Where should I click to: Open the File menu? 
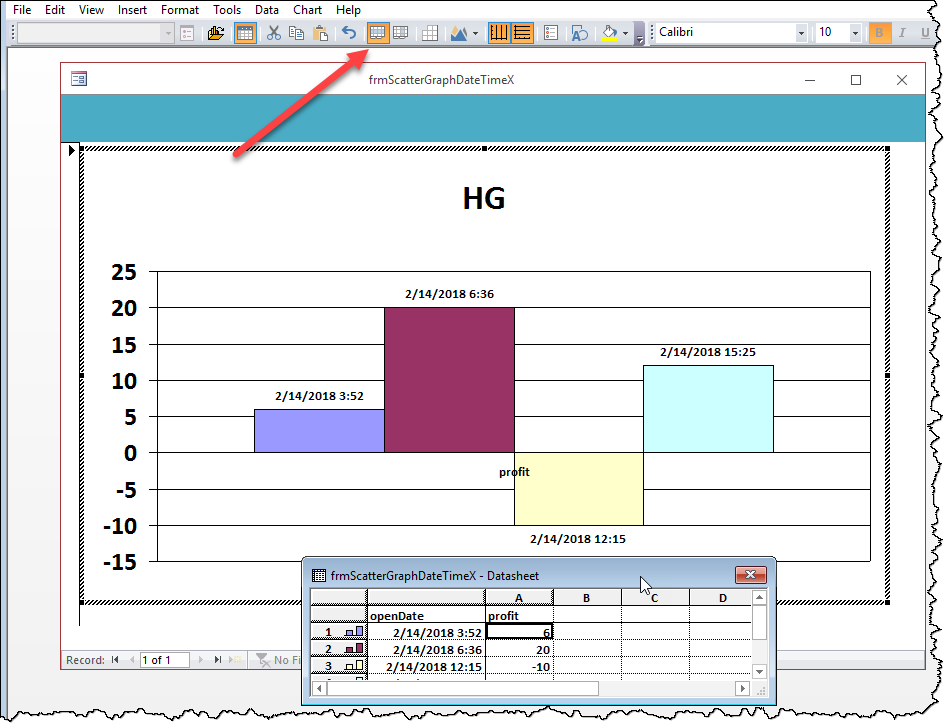click(x=22, y=10)
